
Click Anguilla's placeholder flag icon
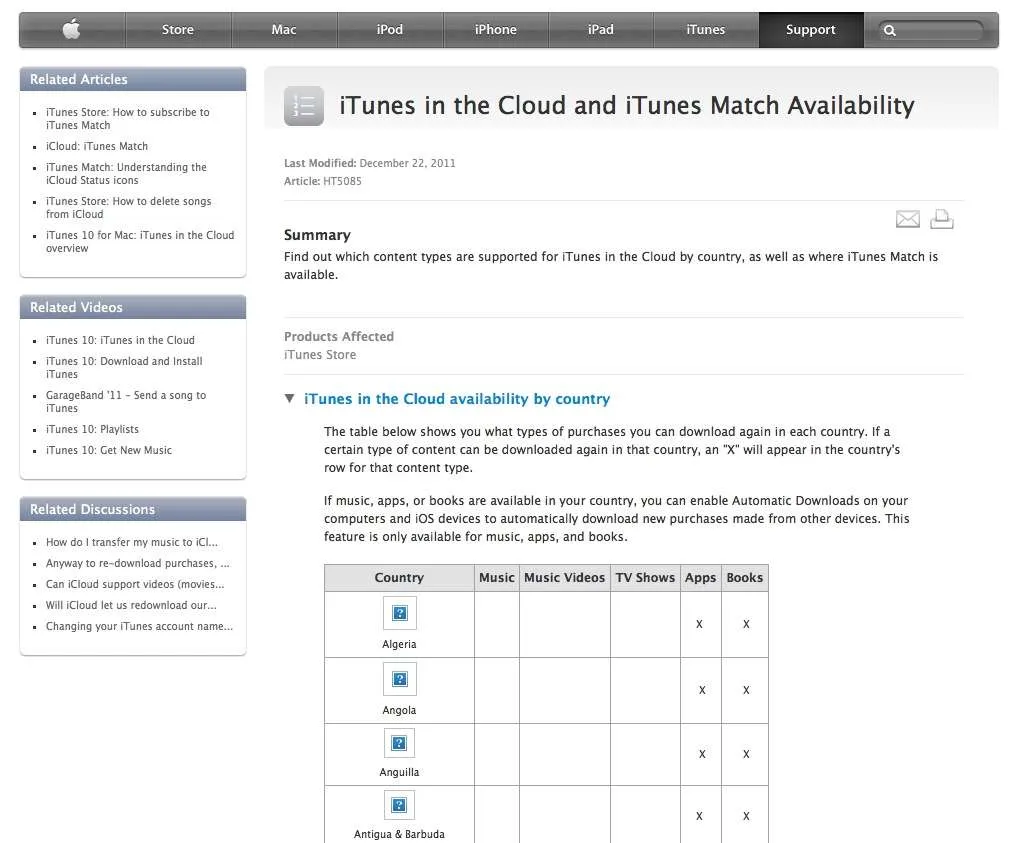point(399,743)
